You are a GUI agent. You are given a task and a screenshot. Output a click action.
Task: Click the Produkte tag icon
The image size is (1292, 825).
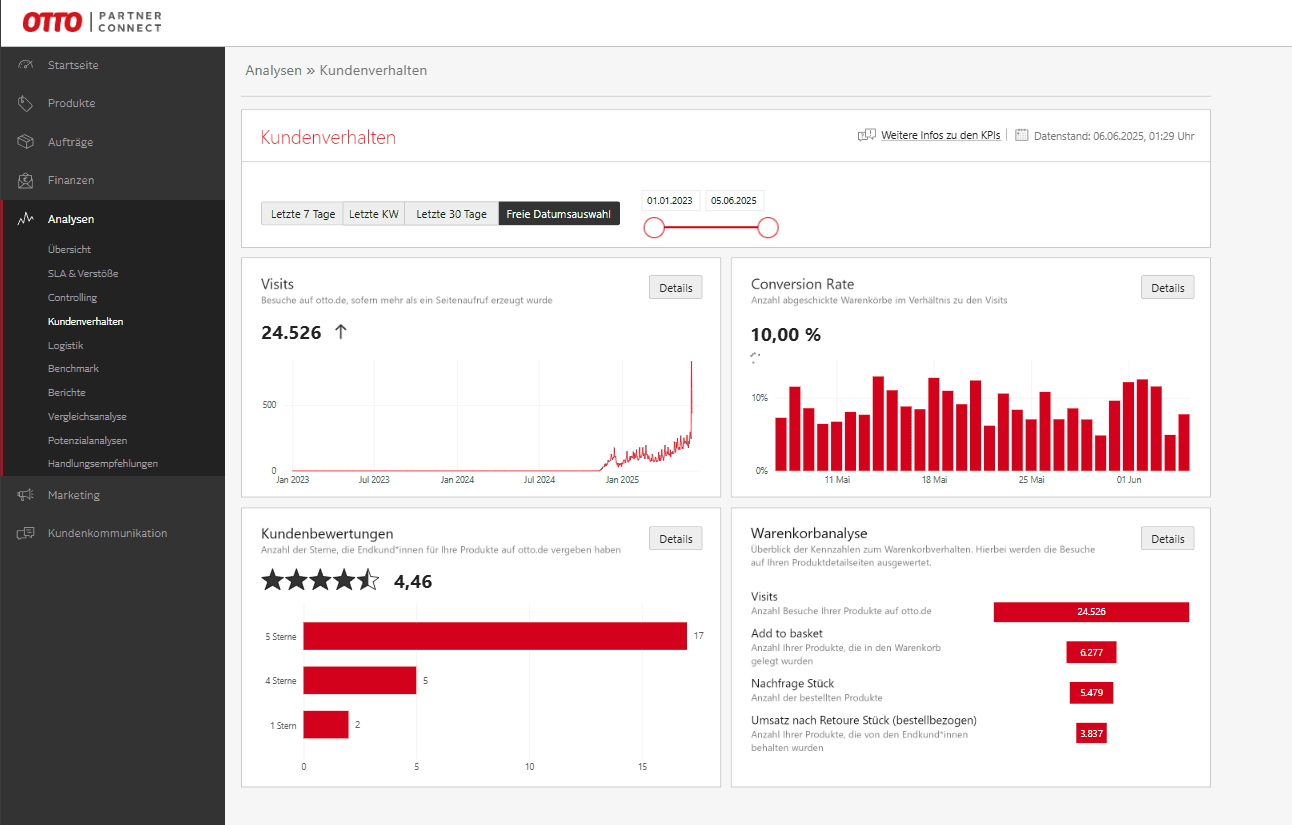[26, 103]
